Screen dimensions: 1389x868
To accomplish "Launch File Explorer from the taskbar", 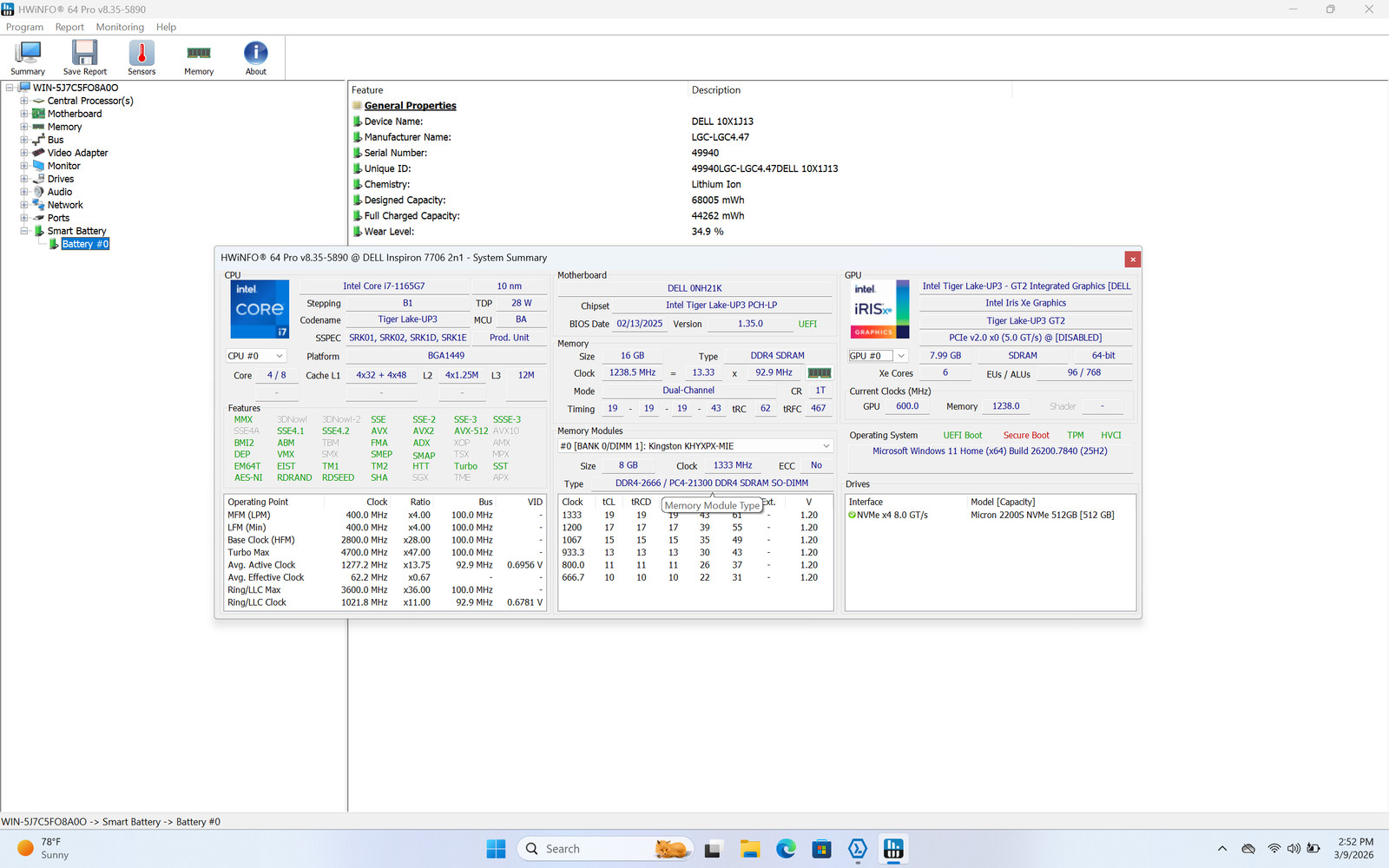I will (x=750, y=849).
